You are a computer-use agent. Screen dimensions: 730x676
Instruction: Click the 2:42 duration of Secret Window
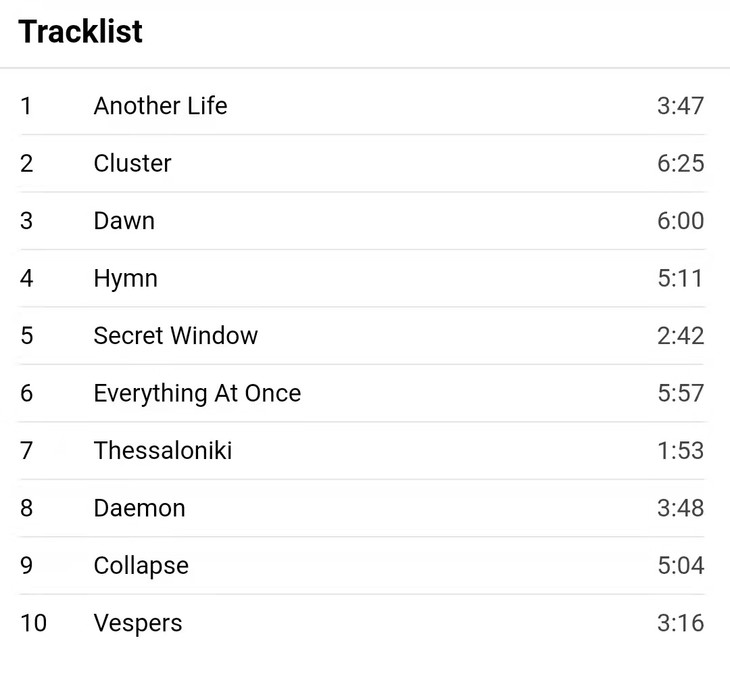[x=680, y=336]
